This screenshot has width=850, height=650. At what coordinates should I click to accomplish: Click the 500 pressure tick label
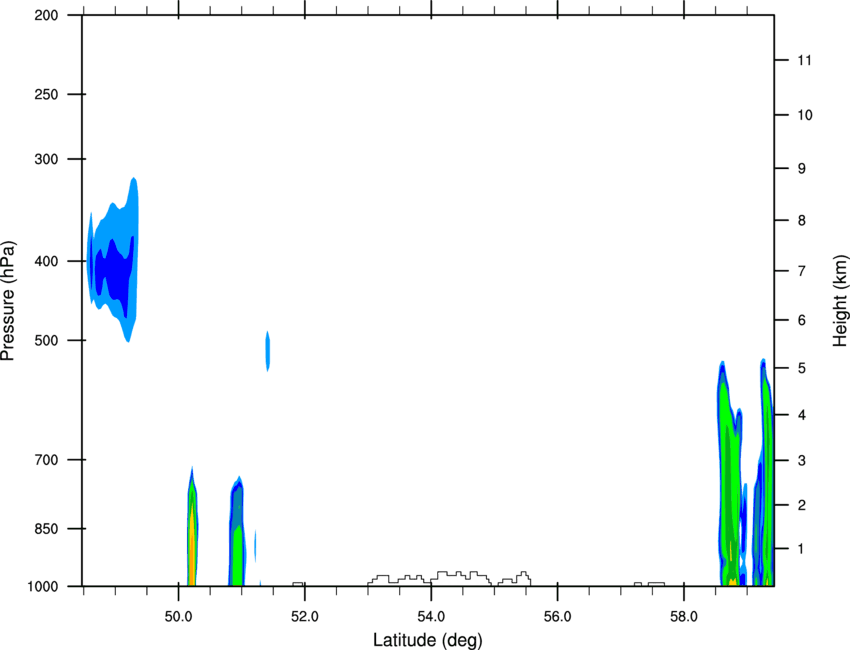[x=46, y=340]
